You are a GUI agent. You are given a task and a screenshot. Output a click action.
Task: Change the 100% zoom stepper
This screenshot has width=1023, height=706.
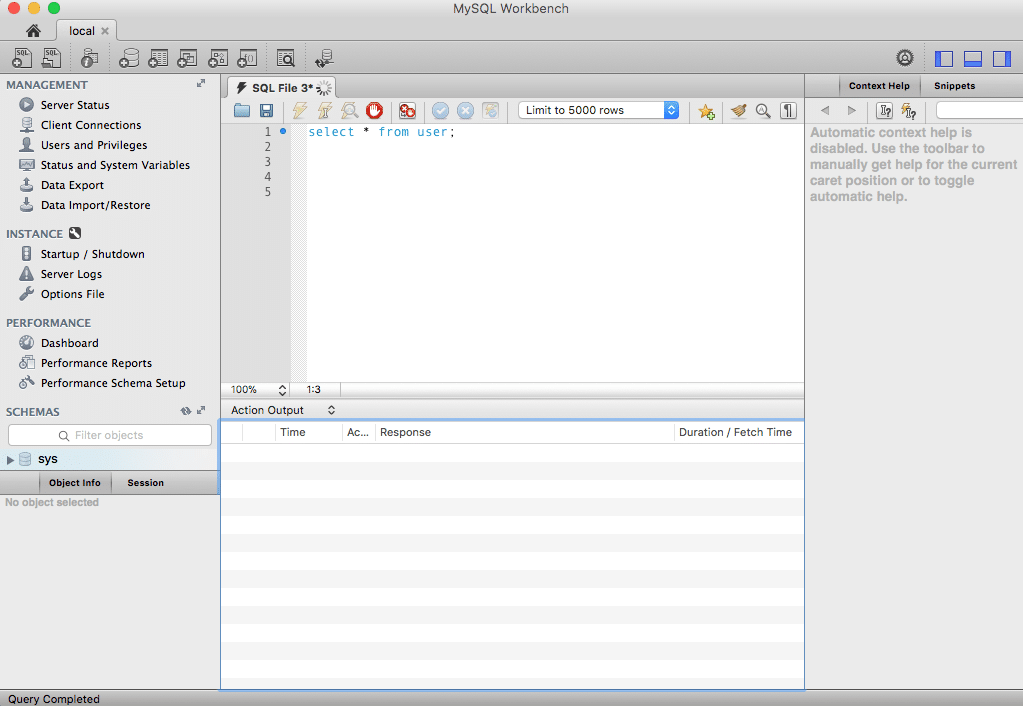[x=282, y=390]
